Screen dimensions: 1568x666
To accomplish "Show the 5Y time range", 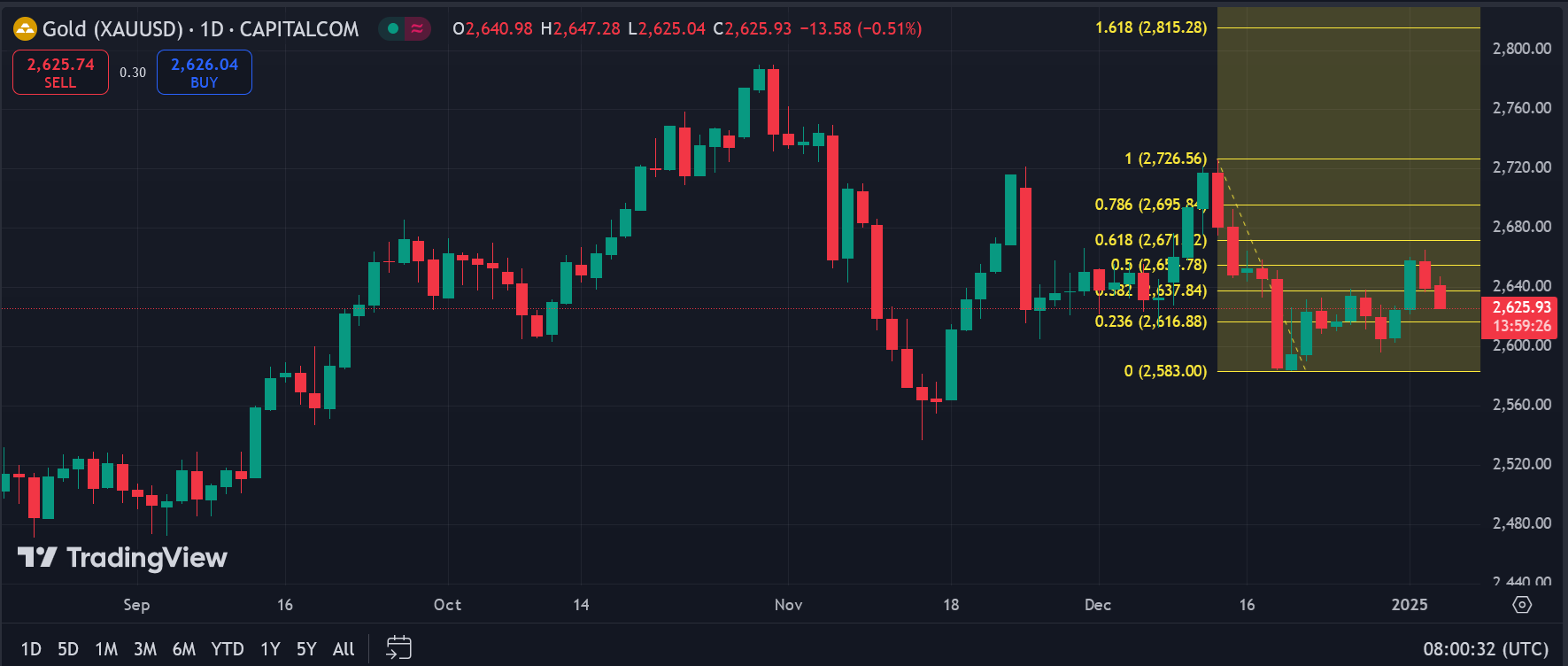I will pos(306,649).
